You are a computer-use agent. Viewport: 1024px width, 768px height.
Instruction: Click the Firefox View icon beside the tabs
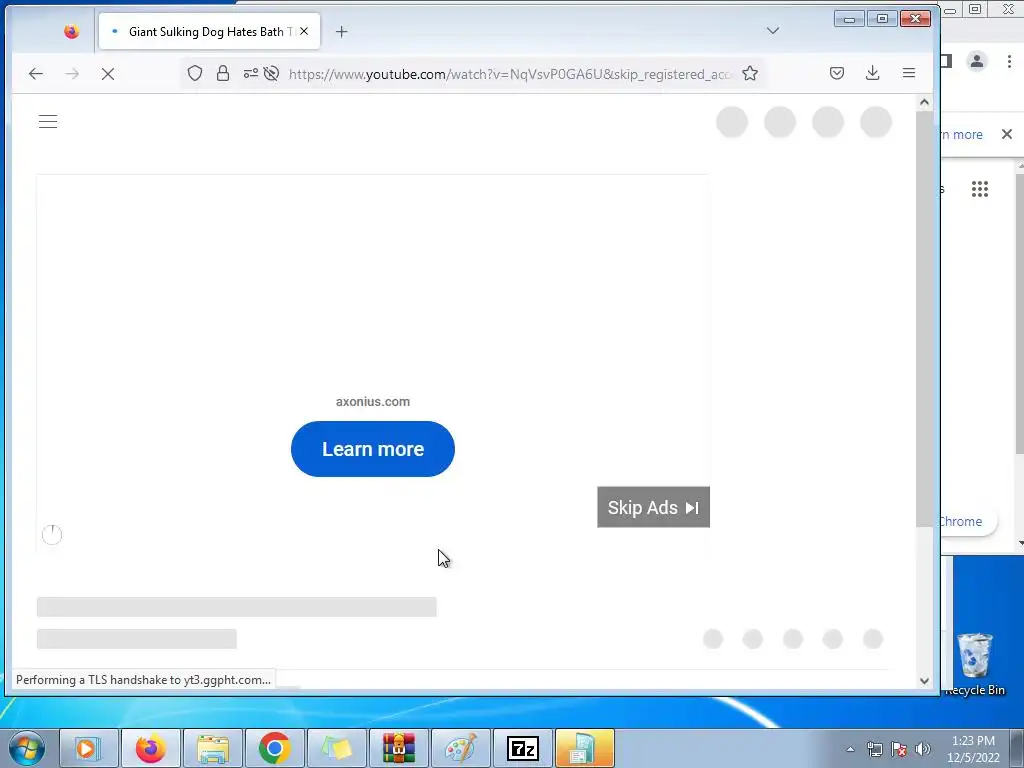coord(71,31)
